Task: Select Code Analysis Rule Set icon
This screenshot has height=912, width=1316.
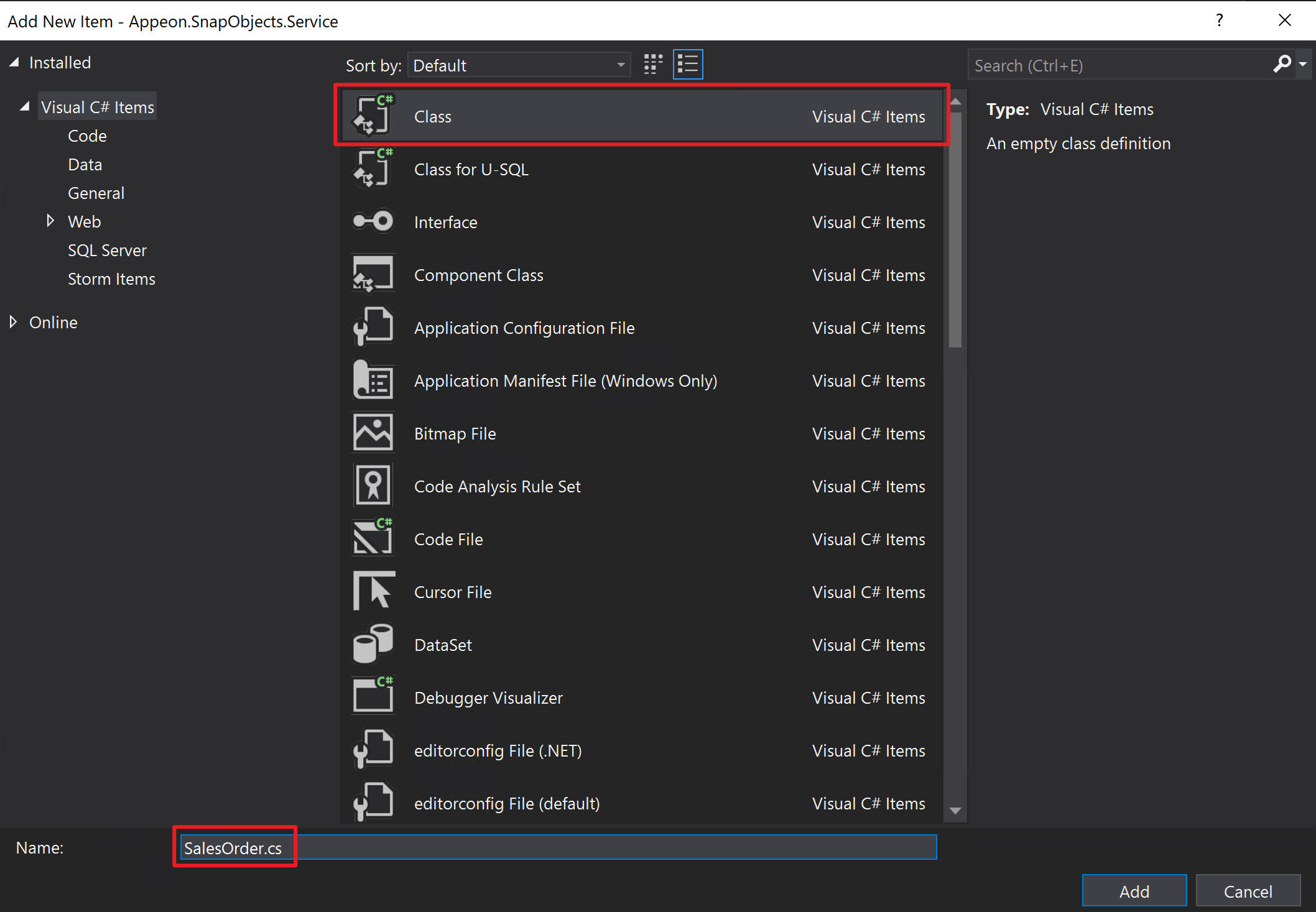Action: (x=373, y=486)
